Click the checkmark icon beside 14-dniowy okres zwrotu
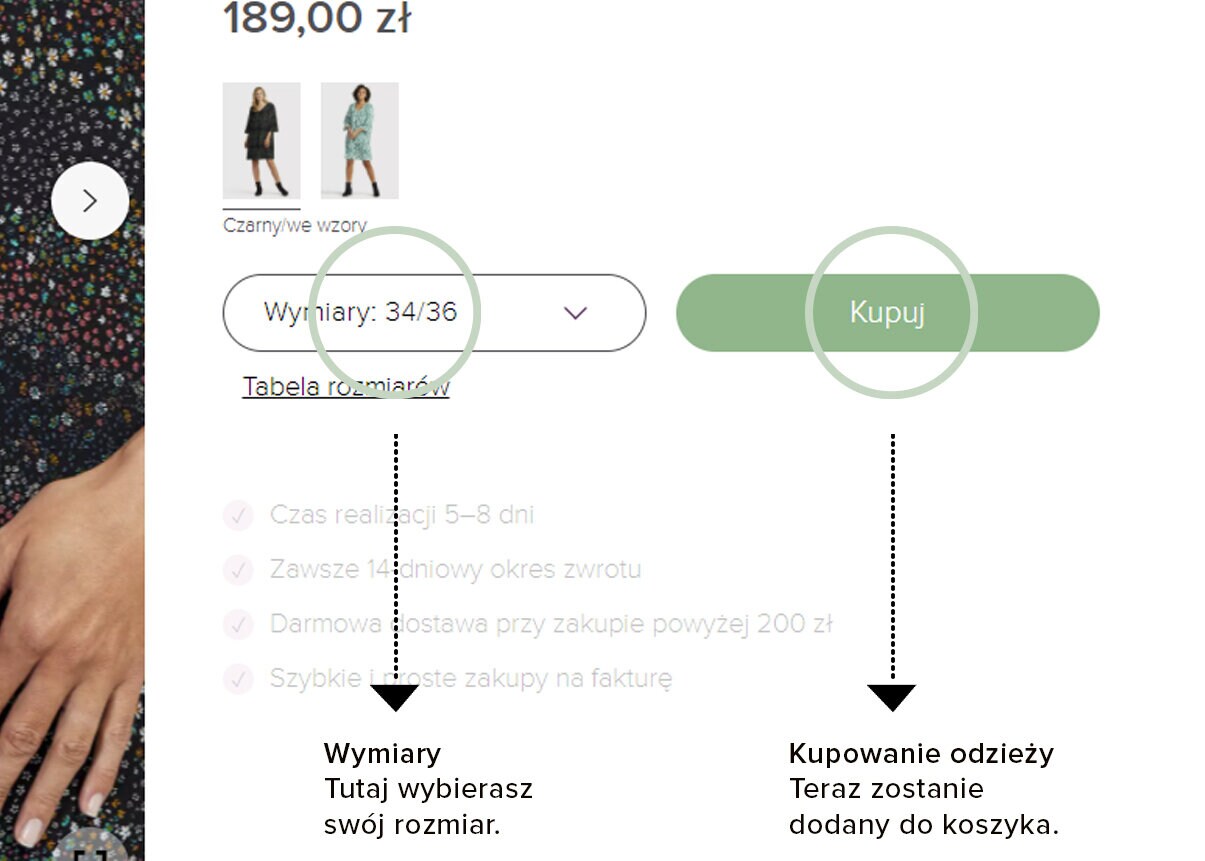1205x861 pixels. (238, 570)
